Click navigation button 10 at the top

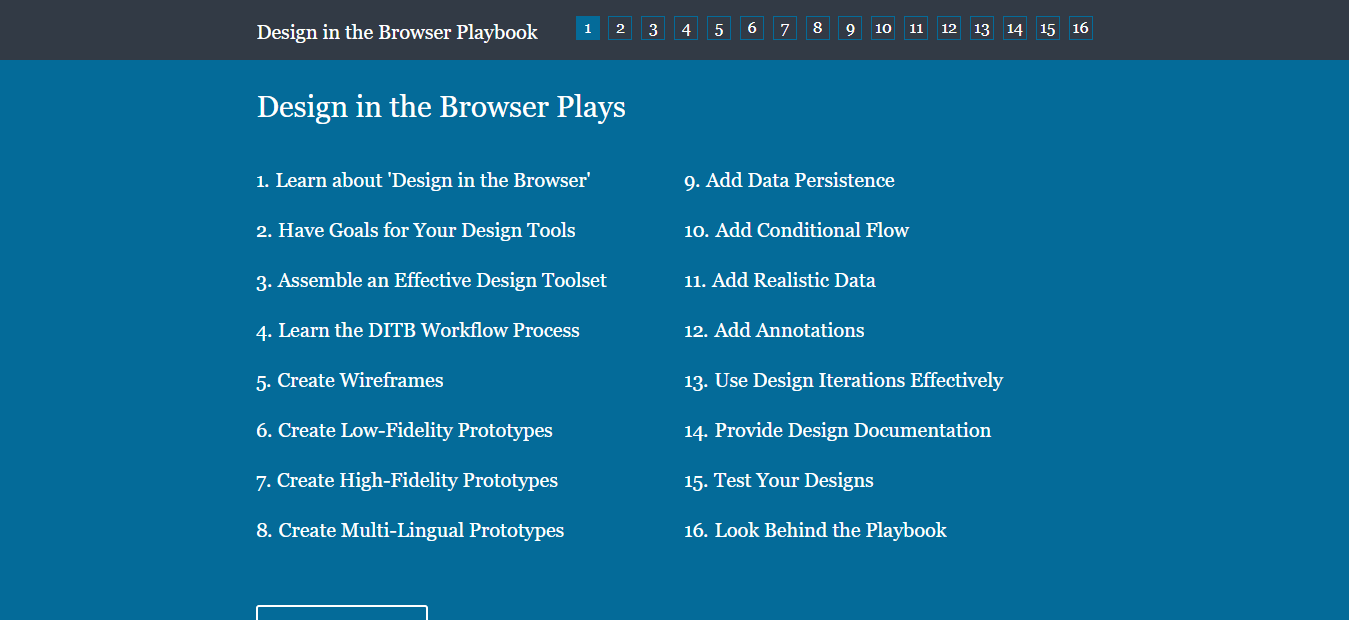[x=882, y=28]
